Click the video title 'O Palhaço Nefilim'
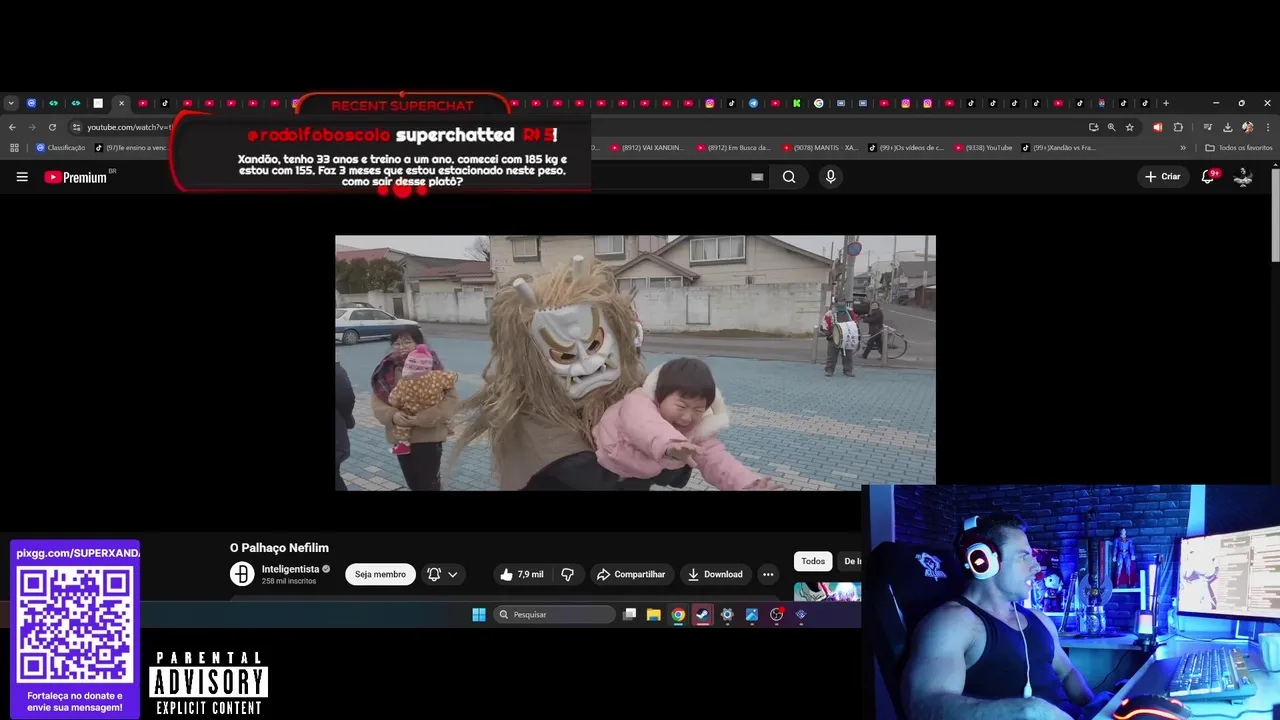 [279, 548]
